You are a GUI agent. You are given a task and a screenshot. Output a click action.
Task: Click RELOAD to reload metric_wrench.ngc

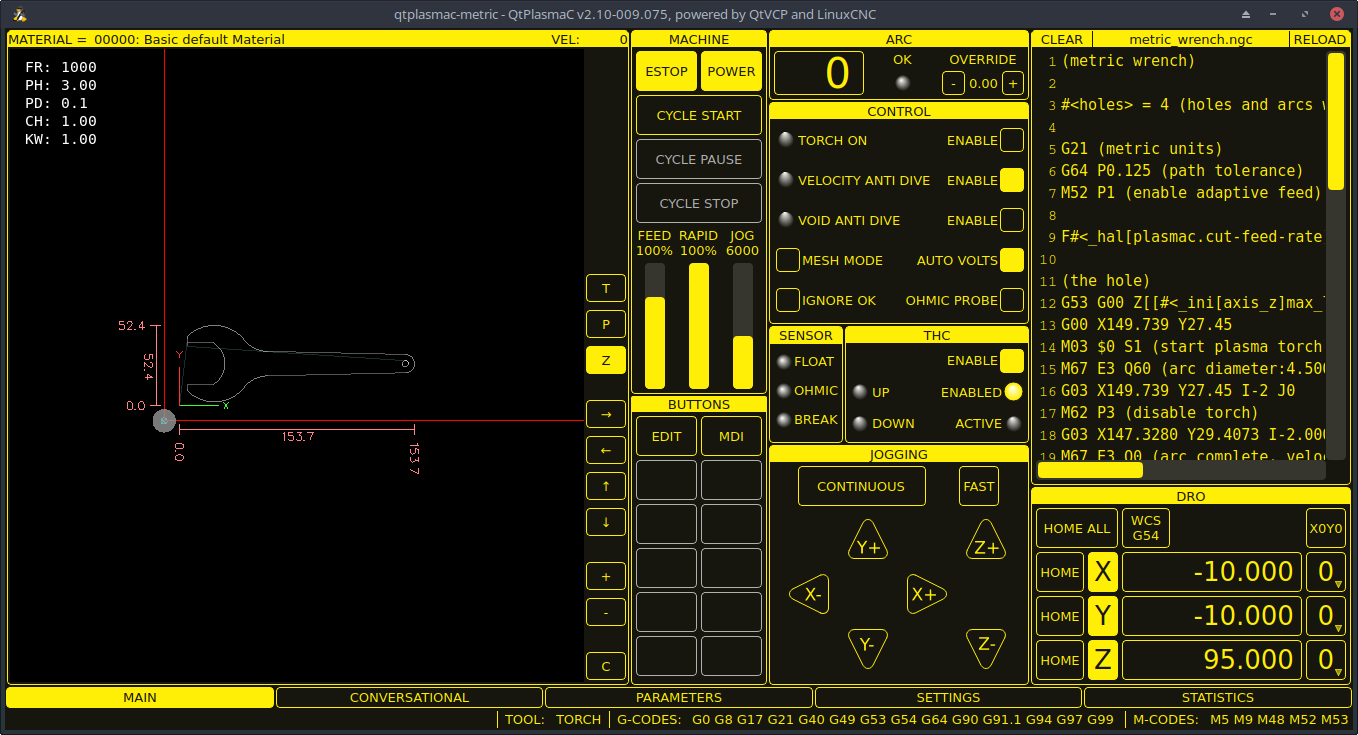click(x=1318, y=39)
